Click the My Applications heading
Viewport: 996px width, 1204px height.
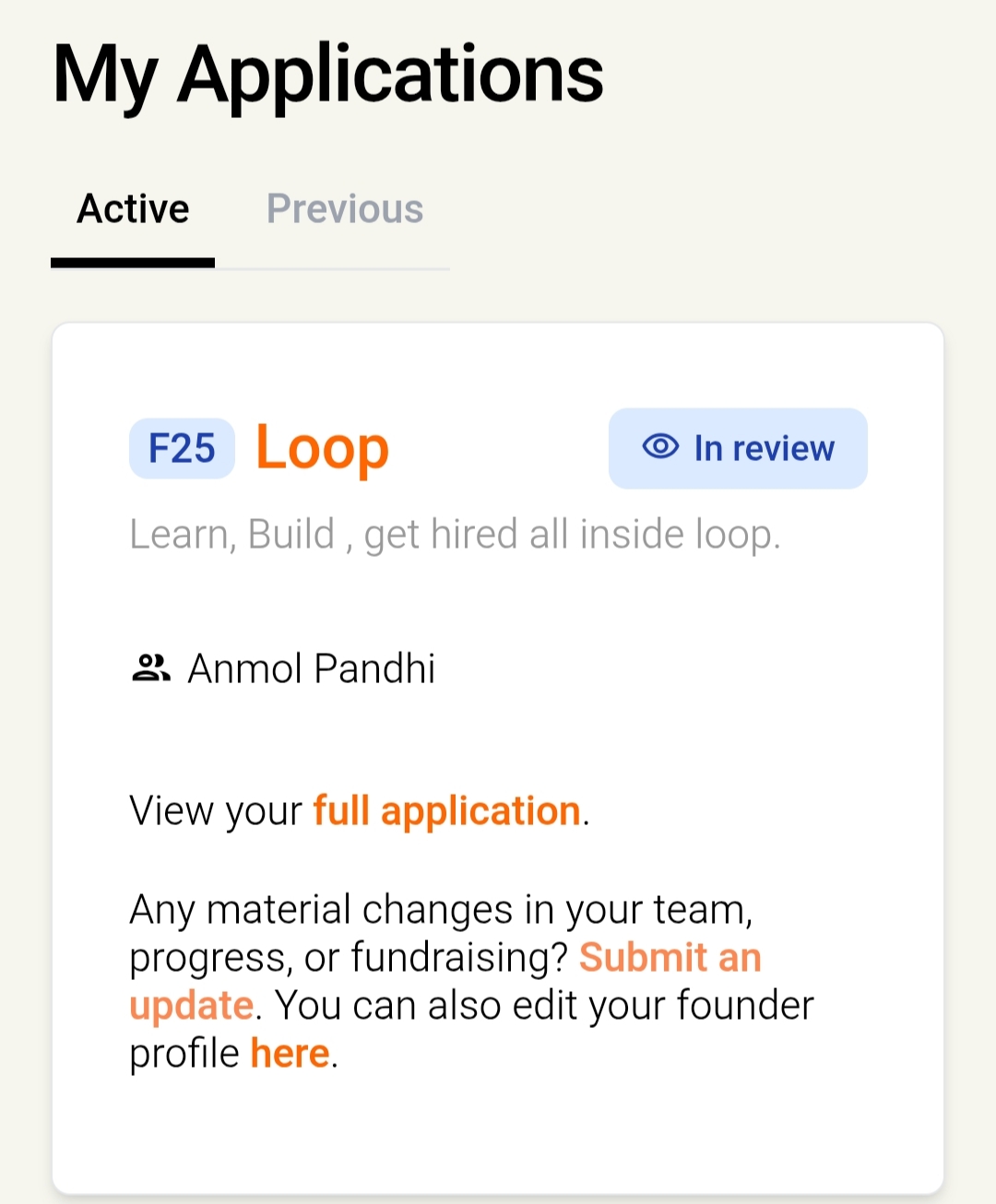point(327,76)
